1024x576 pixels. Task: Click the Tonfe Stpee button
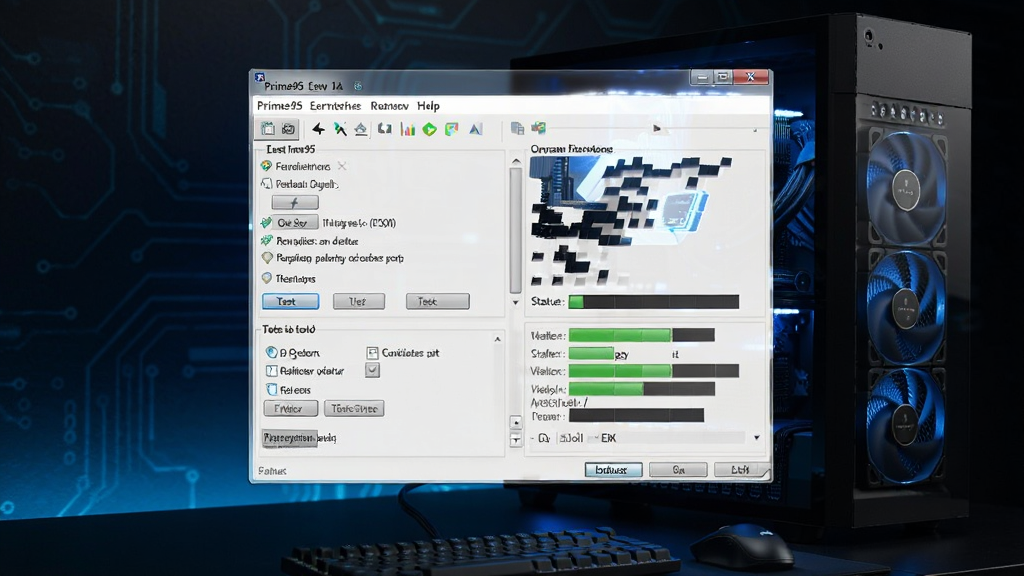click(354, 408)
